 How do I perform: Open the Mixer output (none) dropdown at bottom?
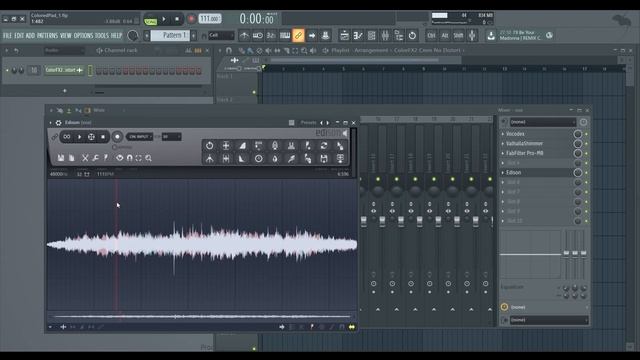point(548,320)
